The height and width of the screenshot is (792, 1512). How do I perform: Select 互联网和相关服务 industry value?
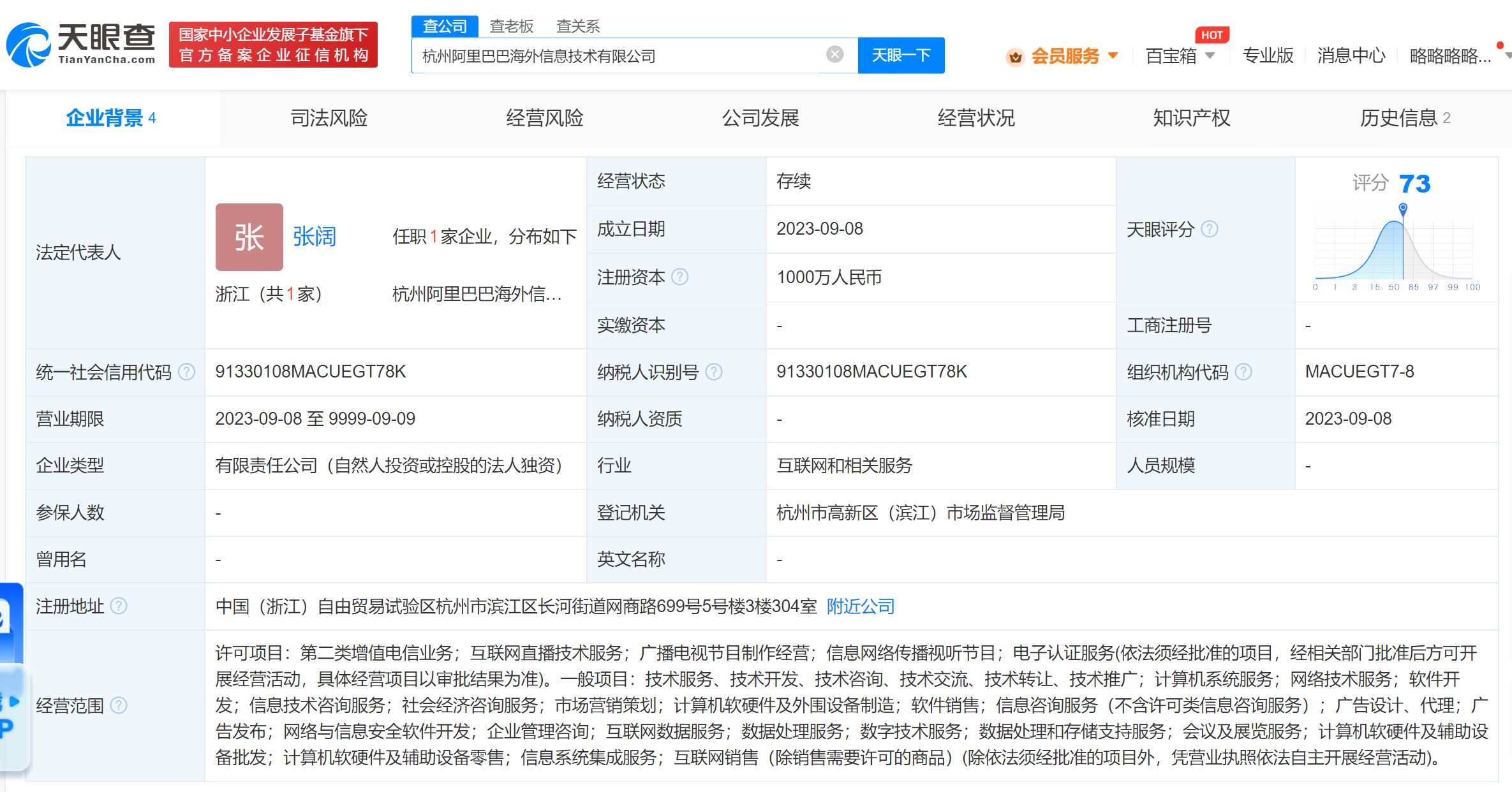click(x=845, y=466)
